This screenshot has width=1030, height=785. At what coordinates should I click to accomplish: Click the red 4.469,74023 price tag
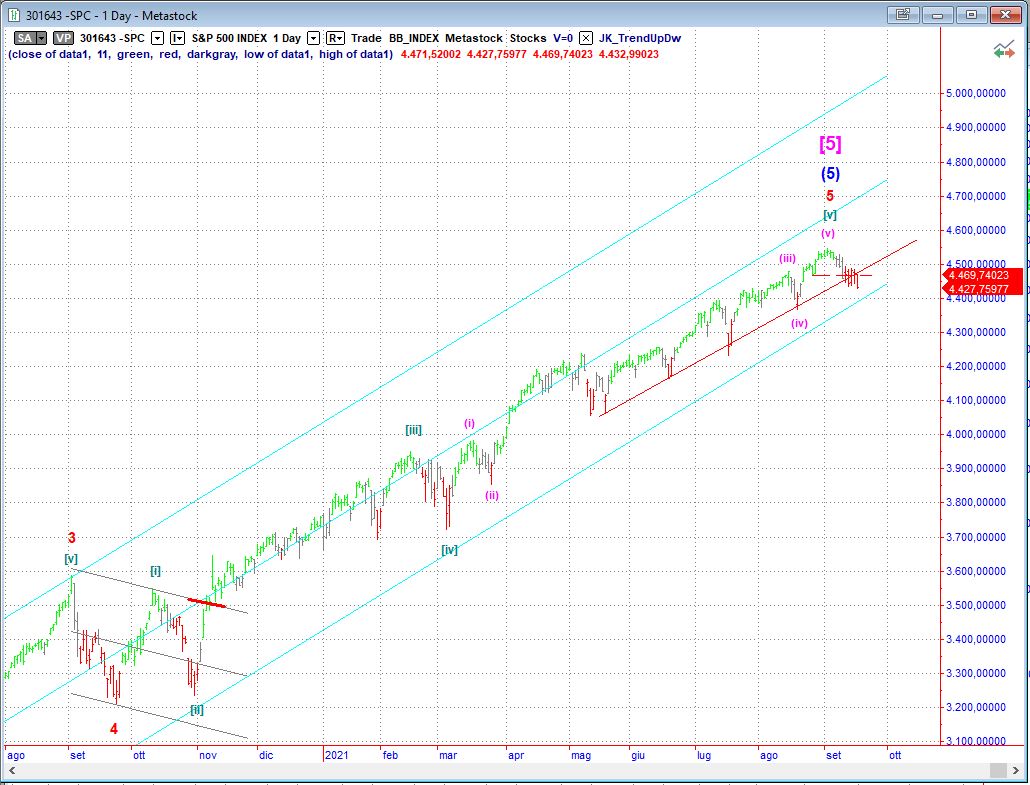[x=981, y=275]
